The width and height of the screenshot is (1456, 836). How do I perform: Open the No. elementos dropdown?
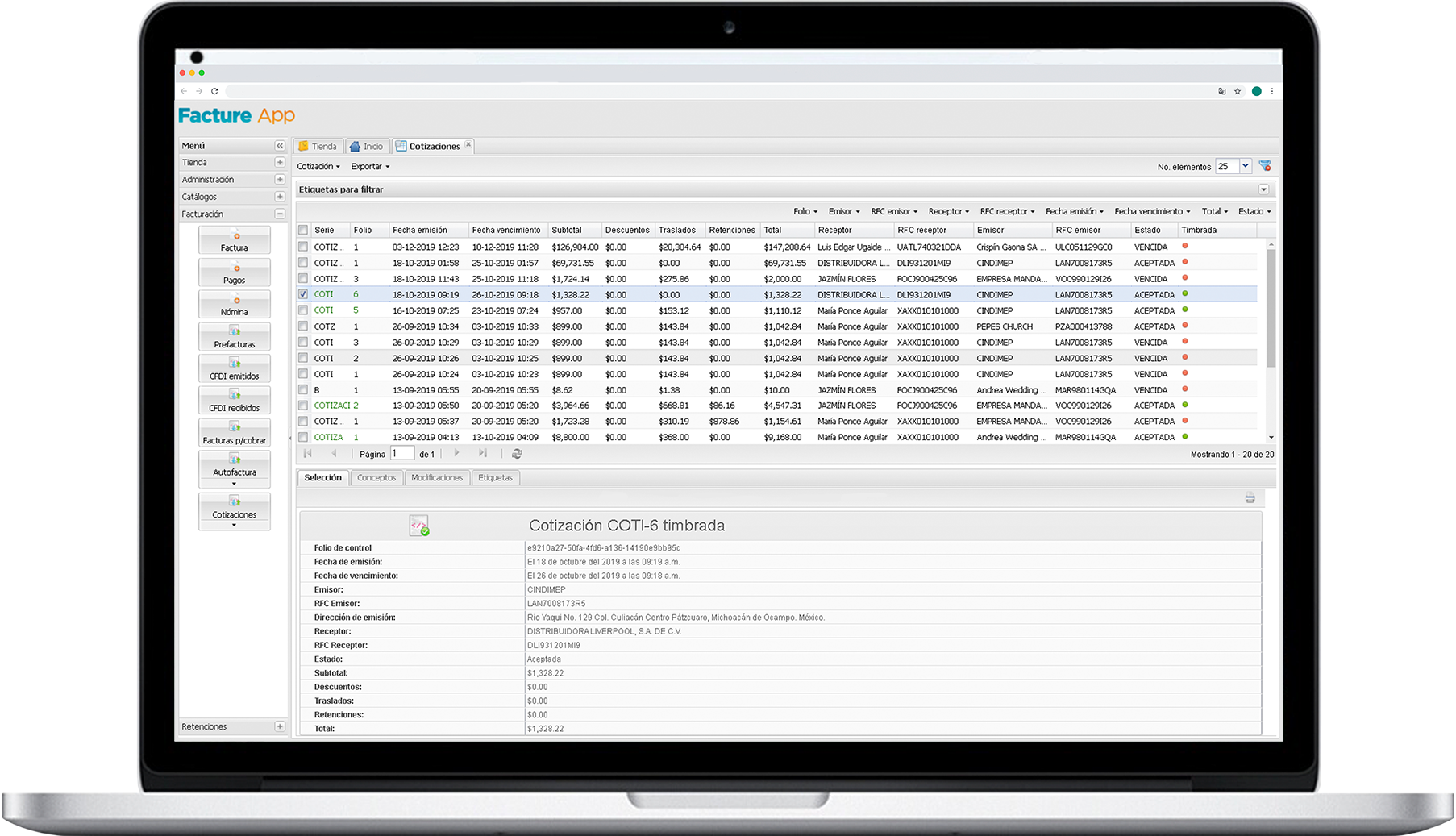[x=1245, y=166]
